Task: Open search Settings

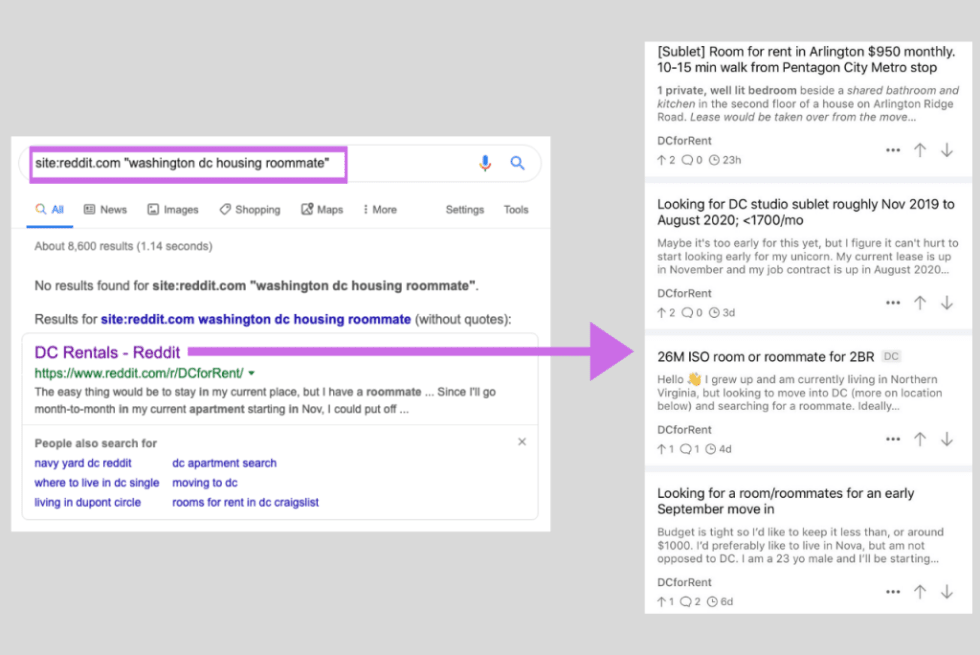Action: [x=464, y=210]
